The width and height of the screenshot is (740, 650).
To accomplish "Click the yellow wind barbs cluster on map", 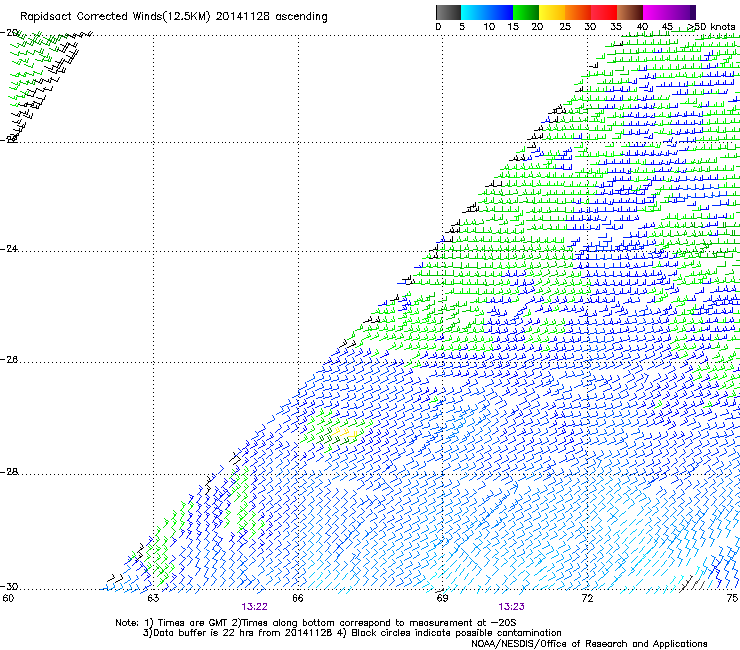I will point(345,432).
